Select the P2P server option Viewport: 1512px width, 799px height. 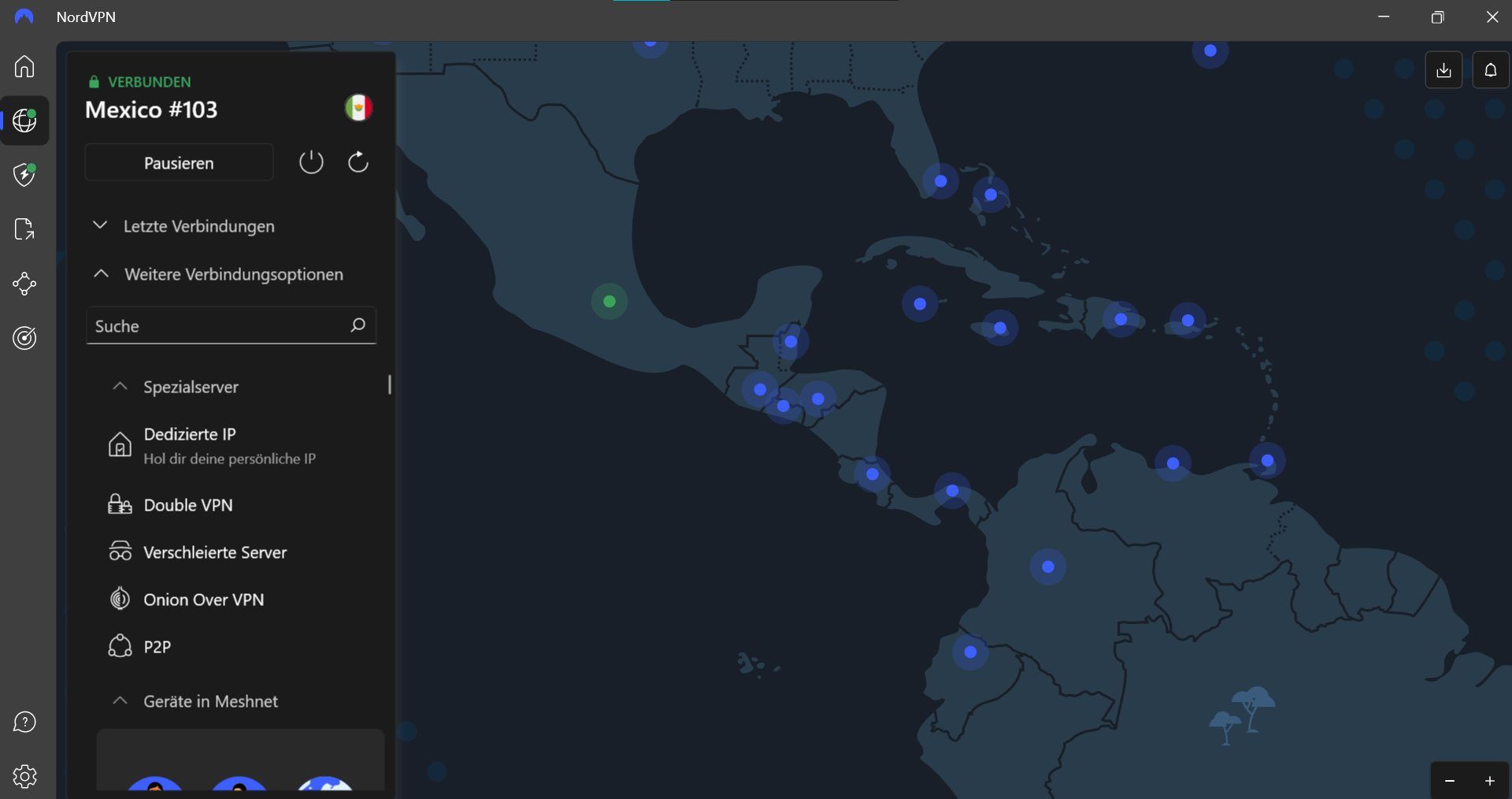157,647
